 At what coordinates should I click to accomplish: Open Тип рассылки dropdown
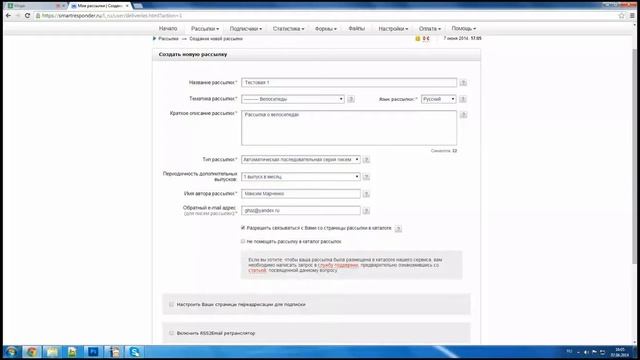click(301, 160)
